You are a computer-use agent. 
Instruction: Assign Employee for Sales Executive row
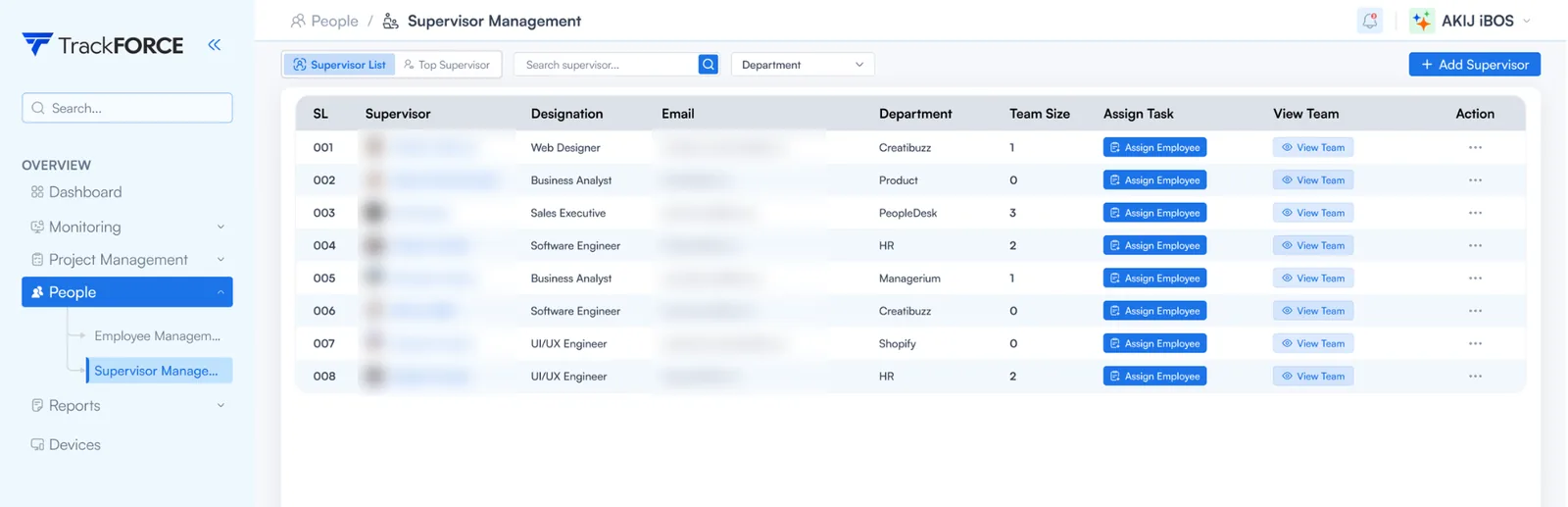1154,213
